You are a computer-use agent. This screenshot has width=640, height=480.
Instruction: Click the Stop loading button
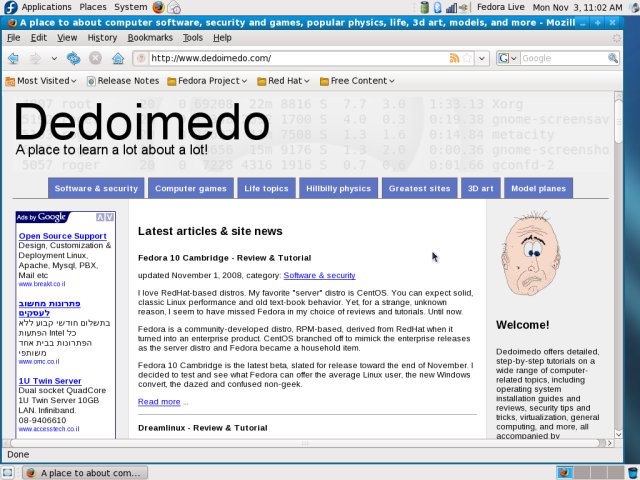click(x=96, y=58)
